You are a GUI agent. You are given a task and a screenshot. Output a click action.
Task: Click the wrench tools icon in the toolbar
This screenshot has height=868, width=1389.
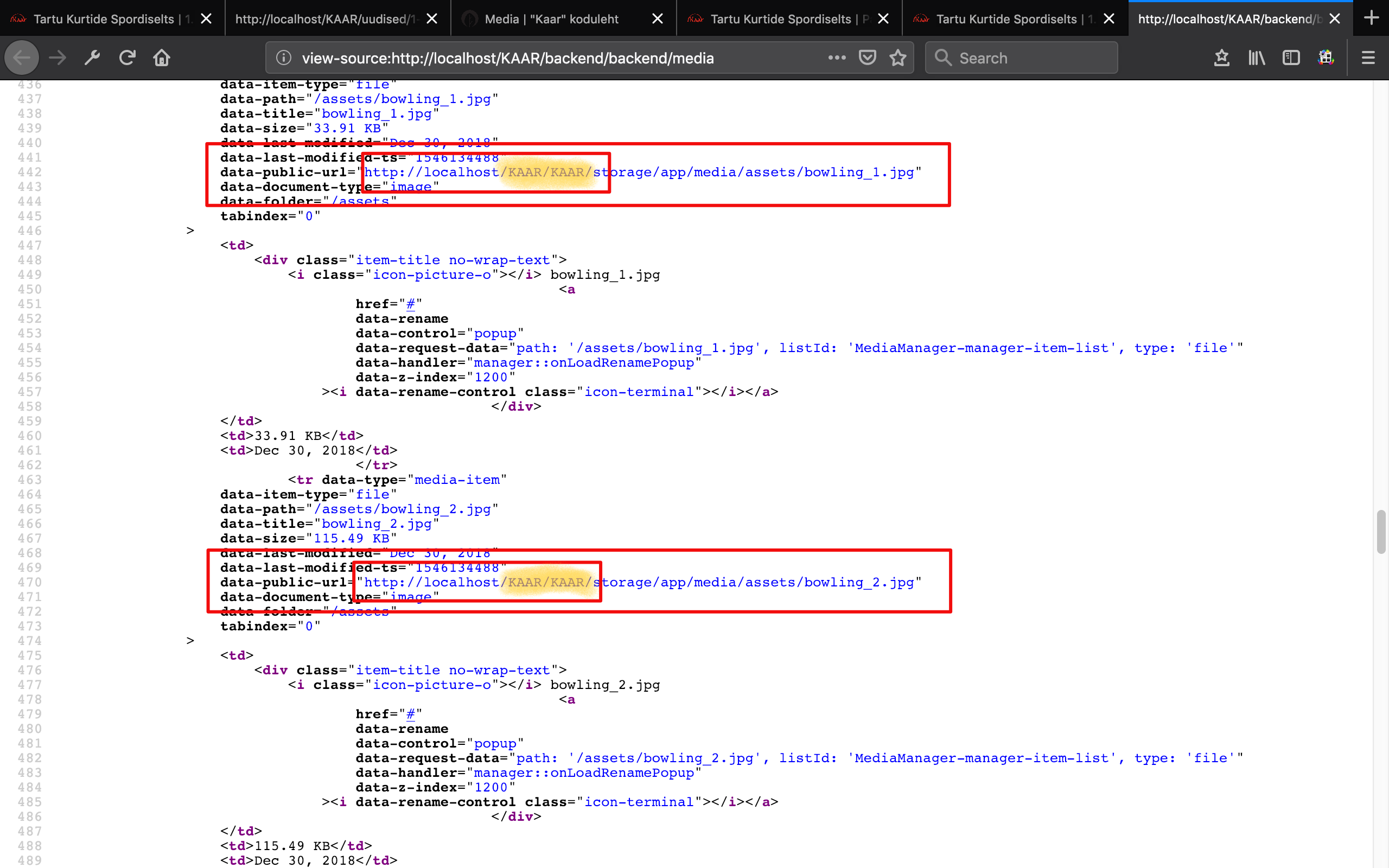tap(92, 58)
